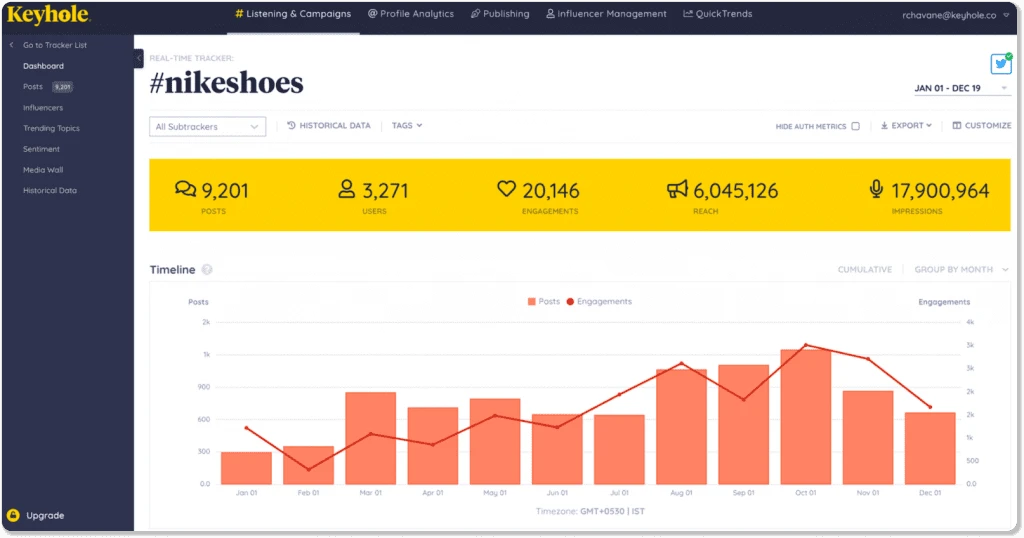Click the Oct 01 posts bar
Viewport: 1024px width, 538px height.
[x=805, y=417]
